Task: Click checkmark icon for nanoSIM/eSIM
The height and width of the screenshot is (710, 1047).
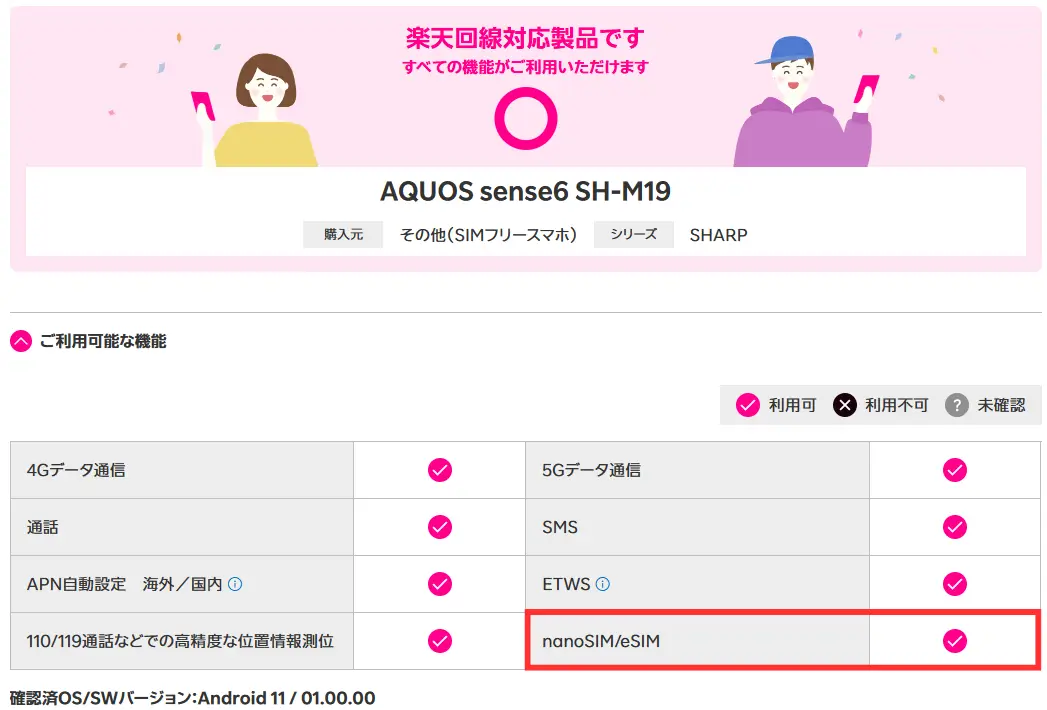Action: (x=955, y=641)
